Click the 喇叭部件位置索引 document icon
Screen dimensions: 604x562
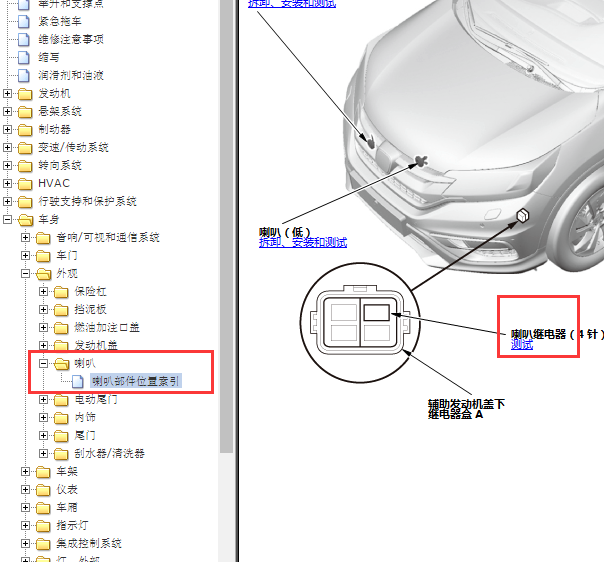(x=78, y=381)
